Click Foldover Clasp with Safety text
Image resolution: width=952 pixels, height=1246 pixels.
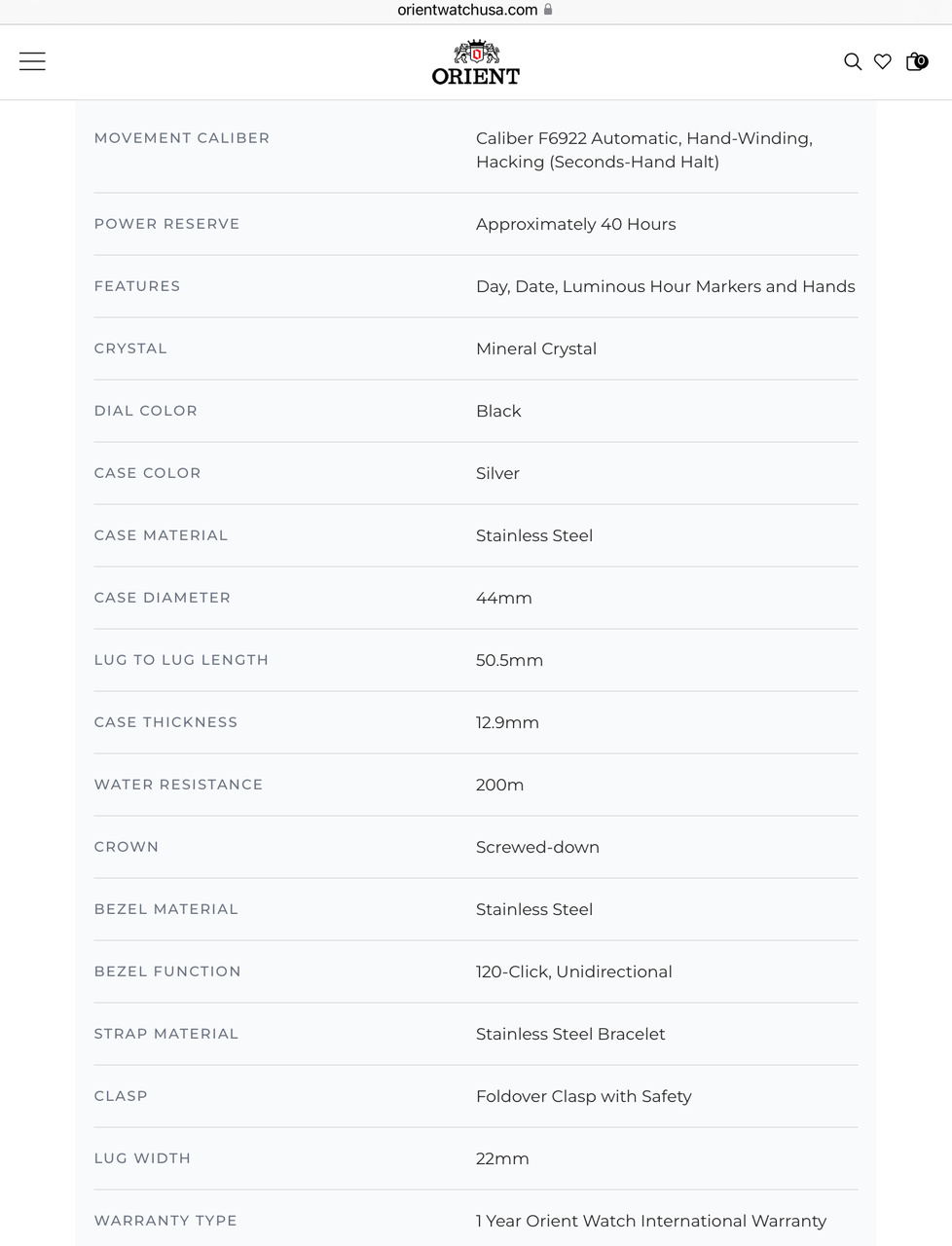click(583, 1096)
